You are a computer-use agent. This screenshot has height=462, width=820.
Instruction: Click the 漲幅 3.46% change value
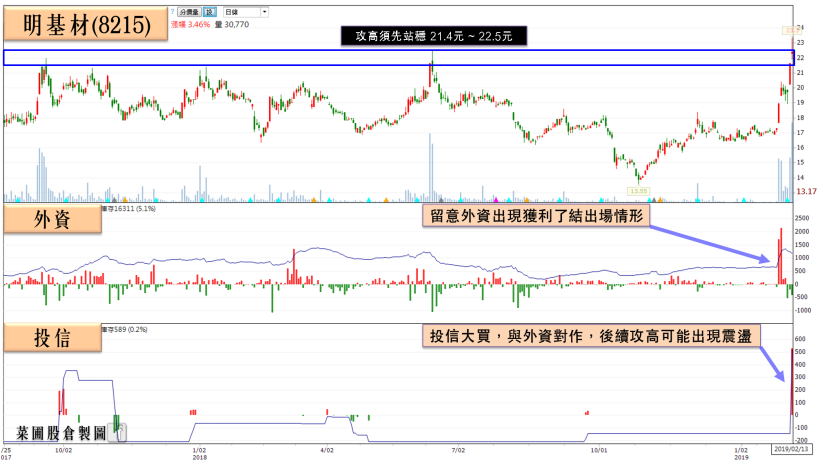190,25
